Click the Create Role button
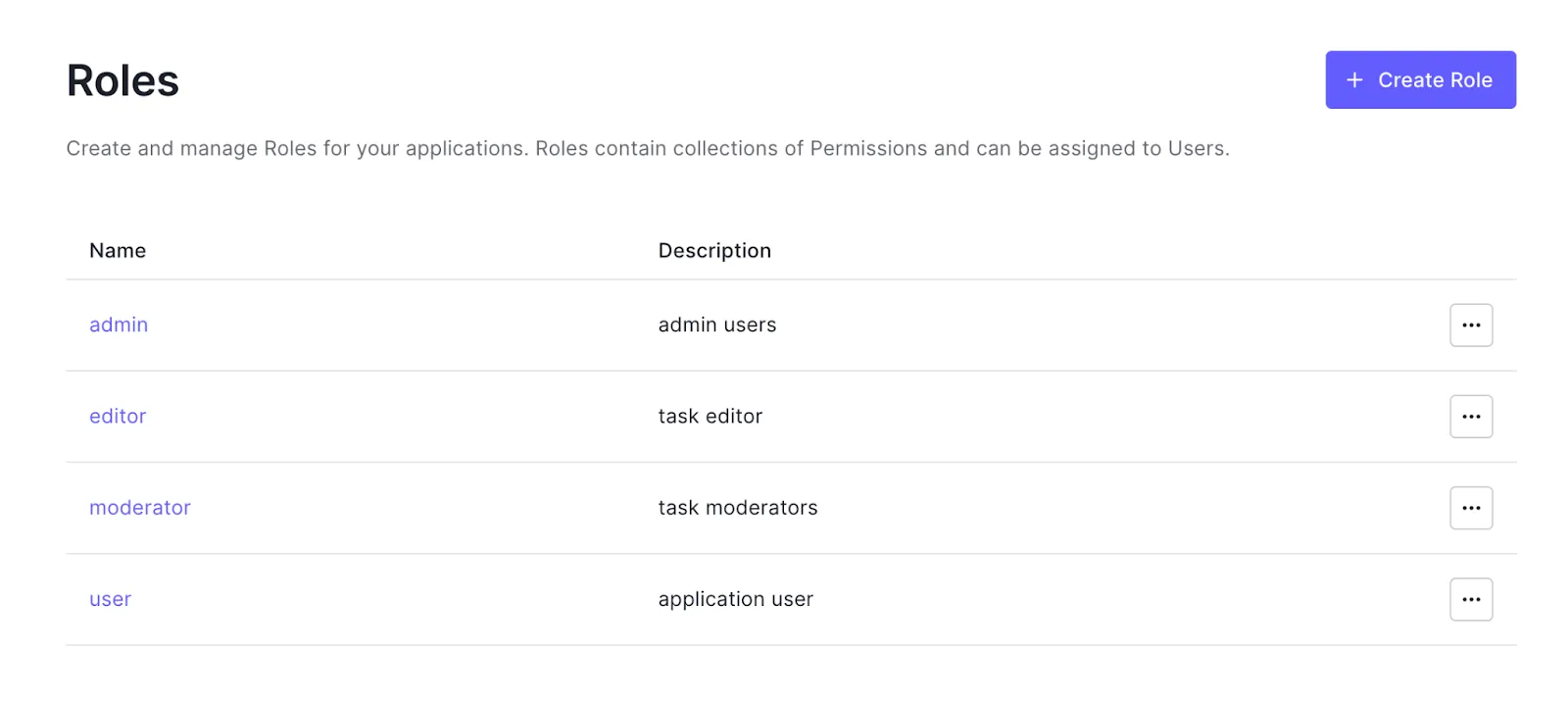The height and width of the screenshot is (701, 1568). [1419, 79]
